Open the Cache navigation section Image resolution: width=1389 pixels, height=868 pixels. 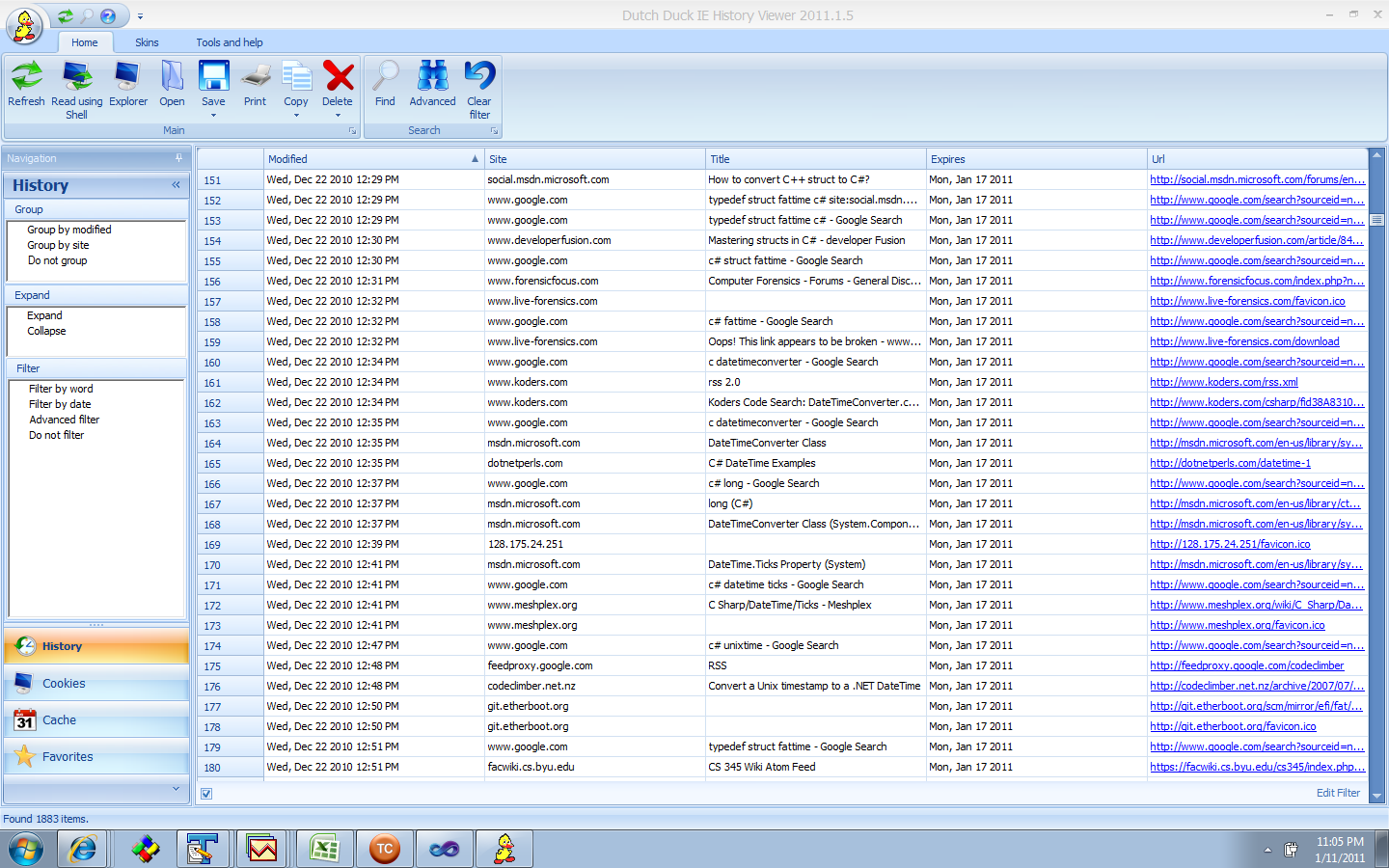(95, 720)
